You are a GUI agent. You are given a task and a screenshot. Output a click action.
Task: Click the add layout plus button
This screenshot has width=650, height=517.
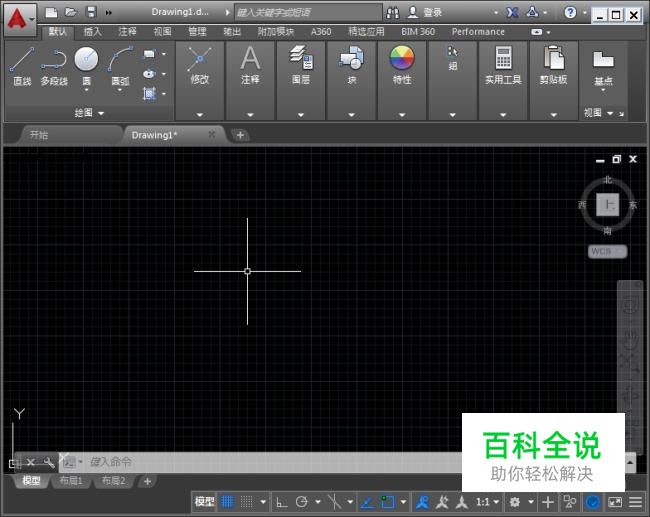pyautogui.click(x=148, y=481)
